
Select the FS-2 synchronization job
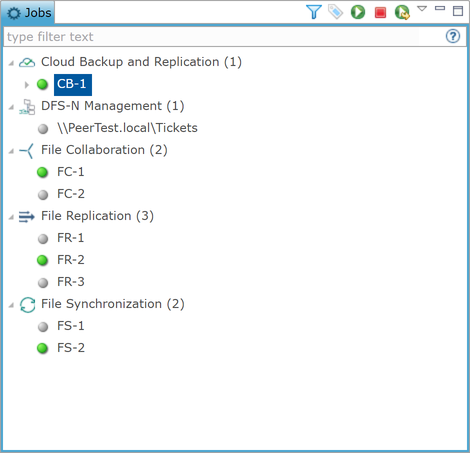point(71,348)
